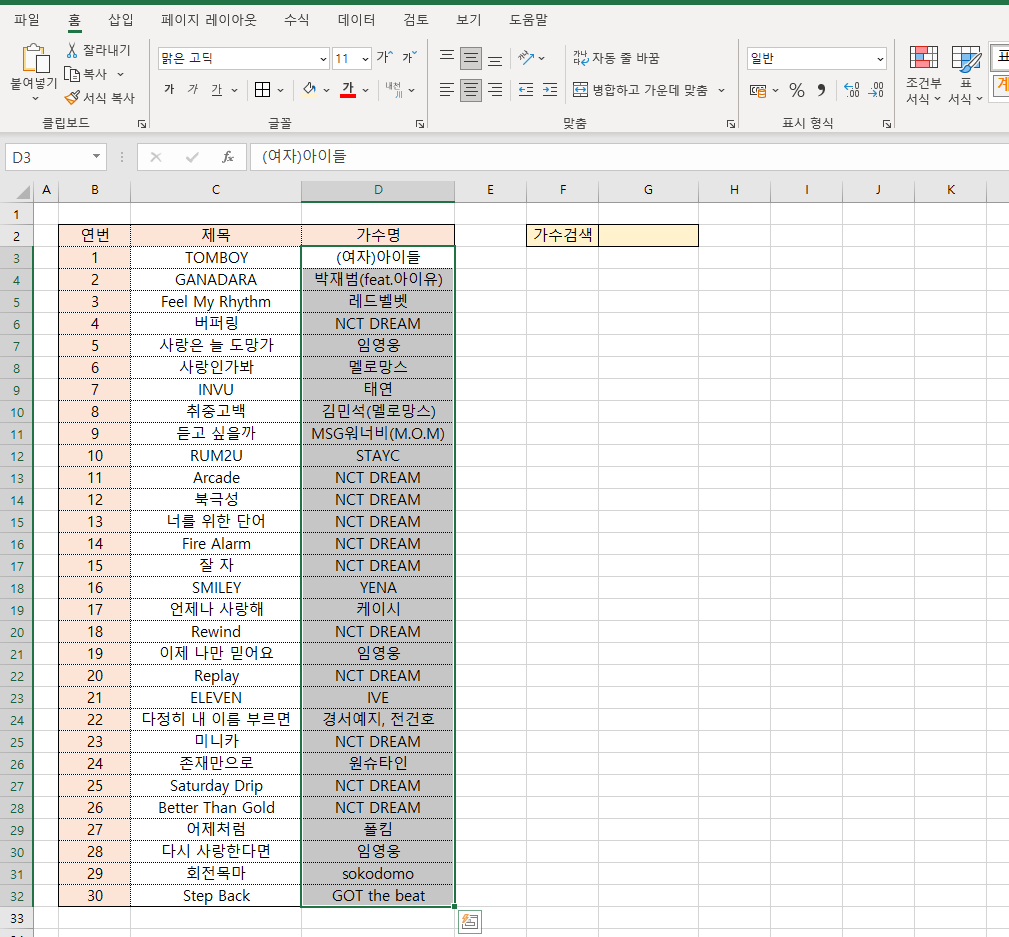Open Format as Table (표 서식)
This screenshot has height=937, width=1009.
965,75
